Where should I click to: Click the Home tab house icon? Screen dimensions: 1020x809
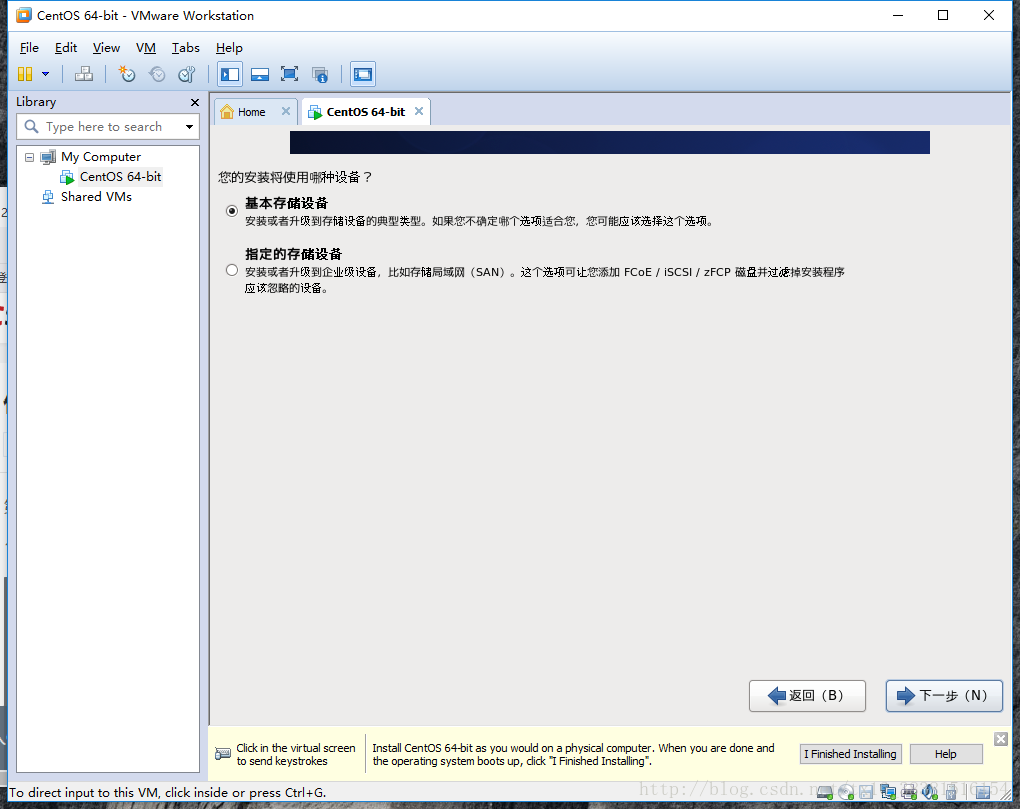[227, 112]
